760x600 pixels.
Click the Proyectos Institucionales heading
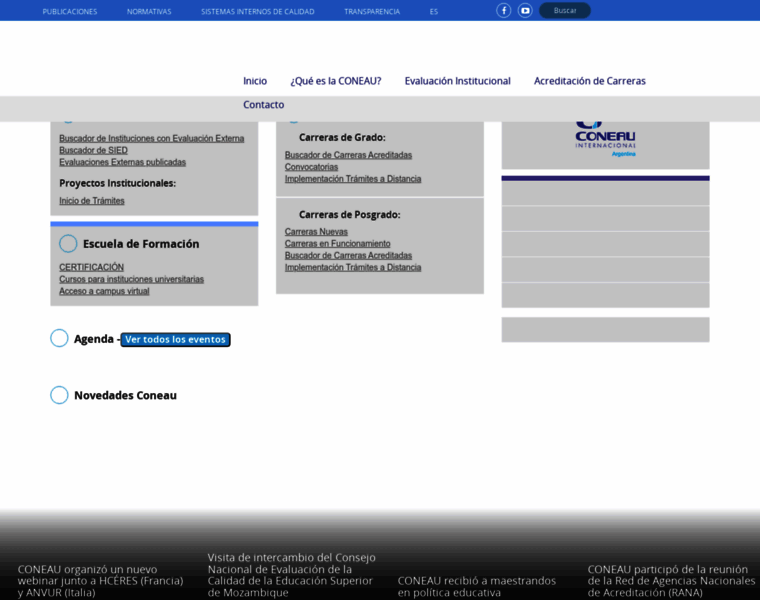tap(117, 183)
